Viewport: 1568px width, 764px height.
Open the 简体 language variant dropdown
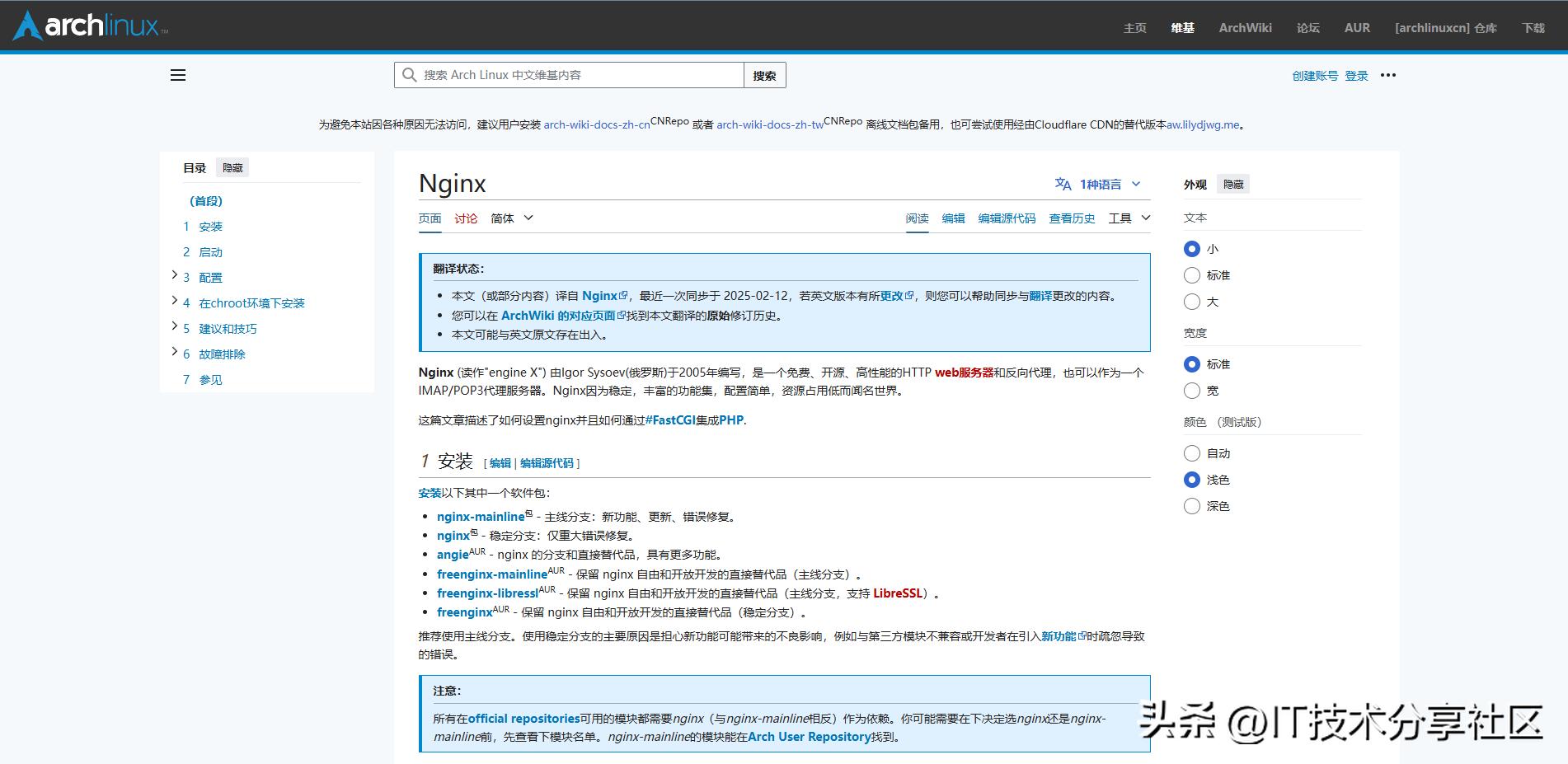pos(512,218)
